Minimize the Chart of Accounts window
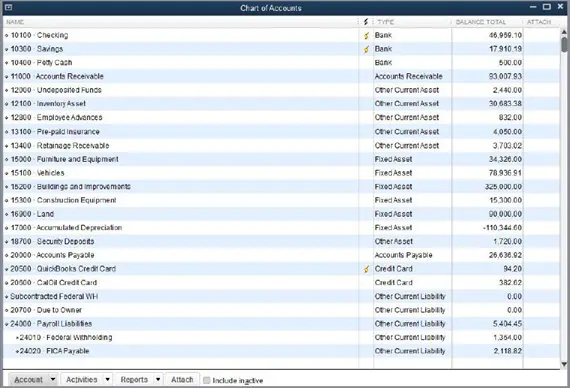This screenshot has width=570, height=388. click(x=533, y=7)
